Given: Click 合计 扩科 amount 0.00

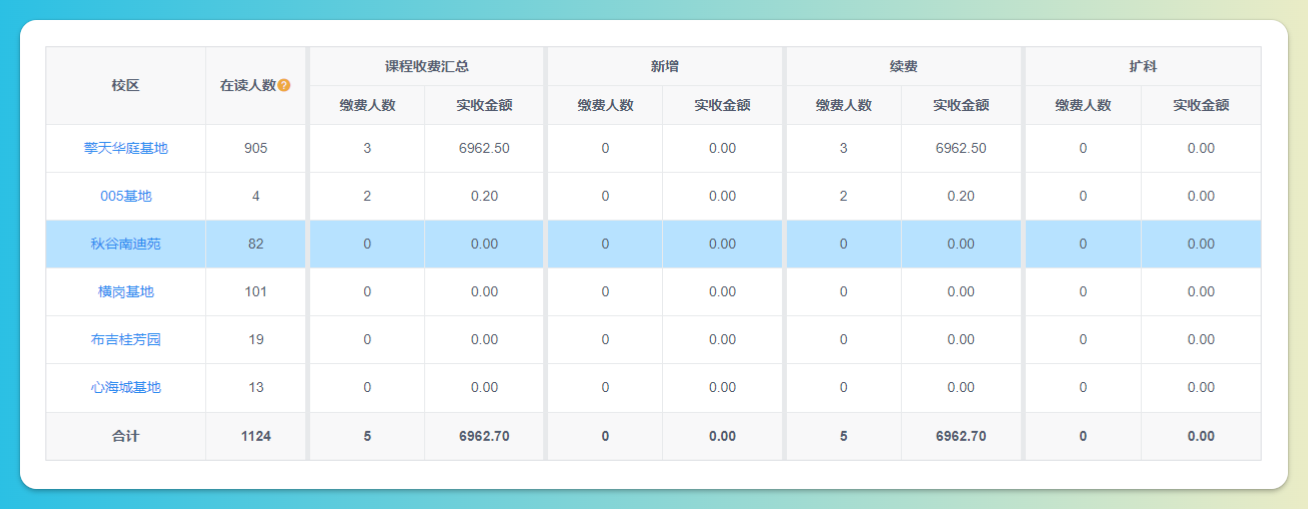Looking at the screenshot, I should coord(1201,436).
